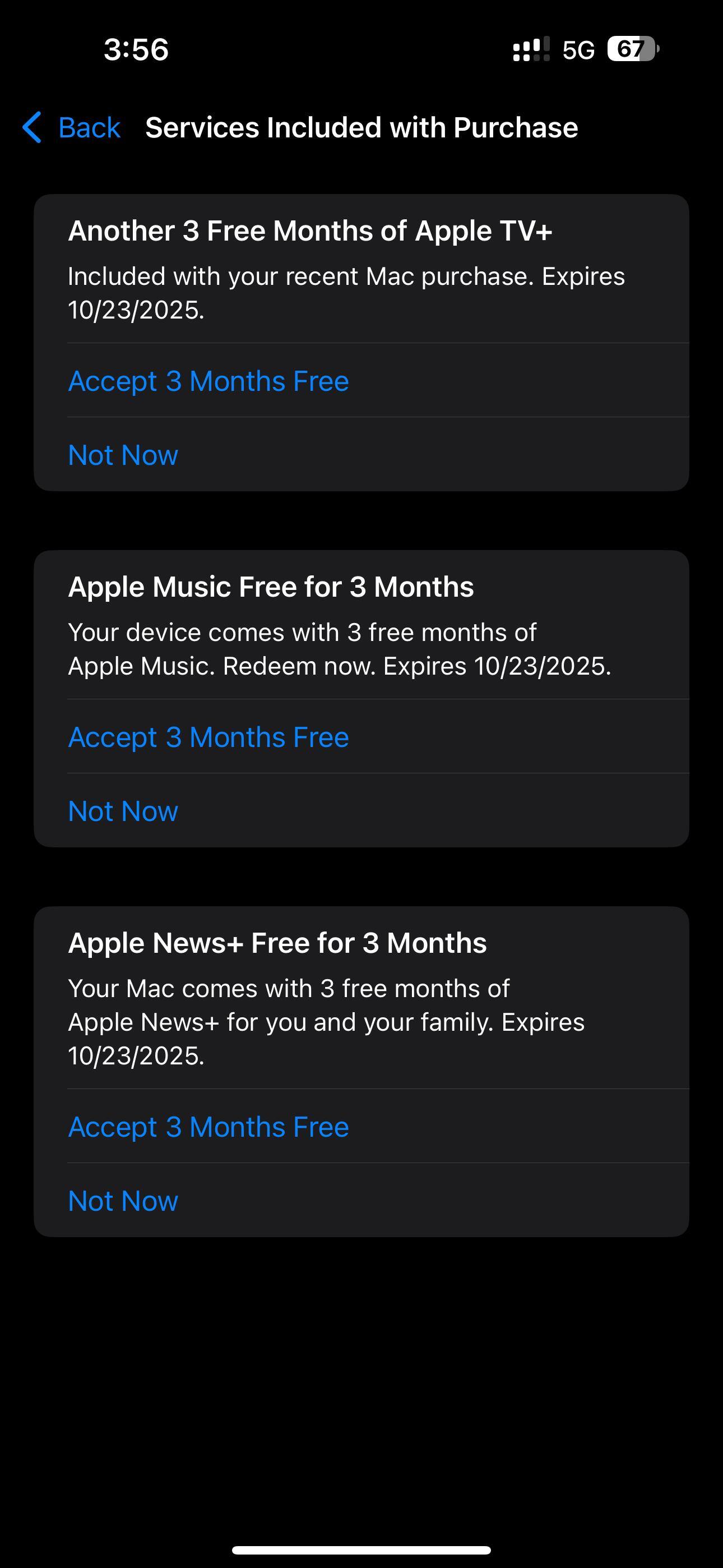Tap the 3:56 clock in status bar

coord(136,49)
